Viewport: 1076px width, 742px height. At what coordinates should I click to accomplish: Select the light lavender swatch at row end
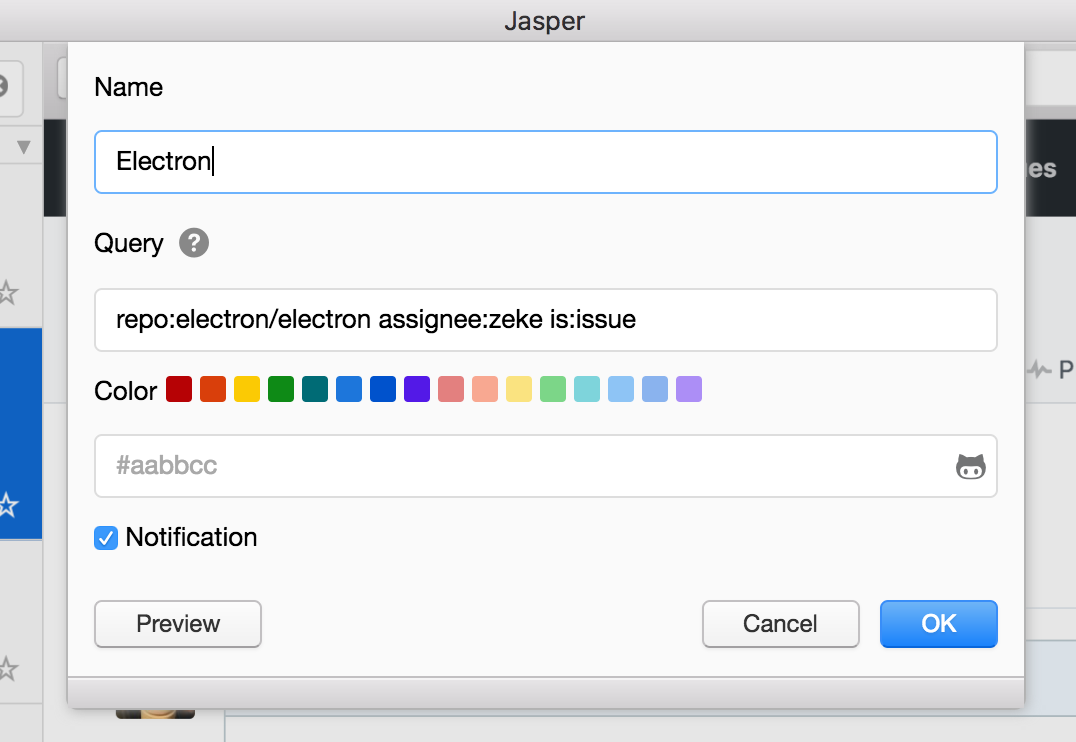pos(689,389)
